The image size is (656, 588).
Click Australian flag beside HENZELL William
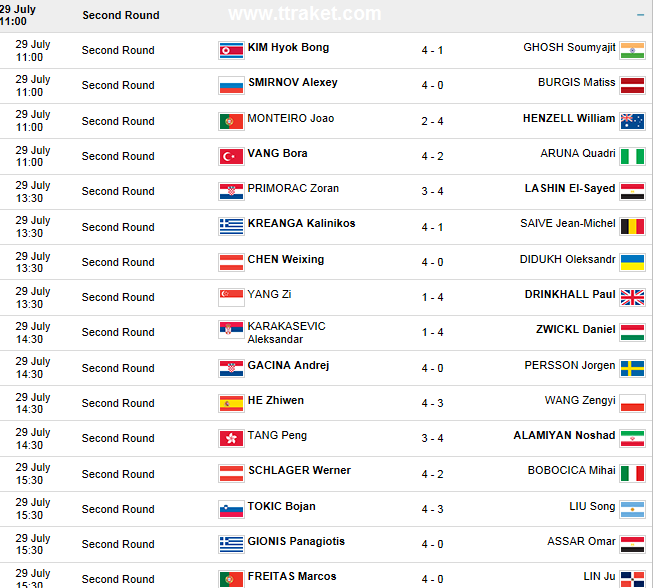pos(632,121)
